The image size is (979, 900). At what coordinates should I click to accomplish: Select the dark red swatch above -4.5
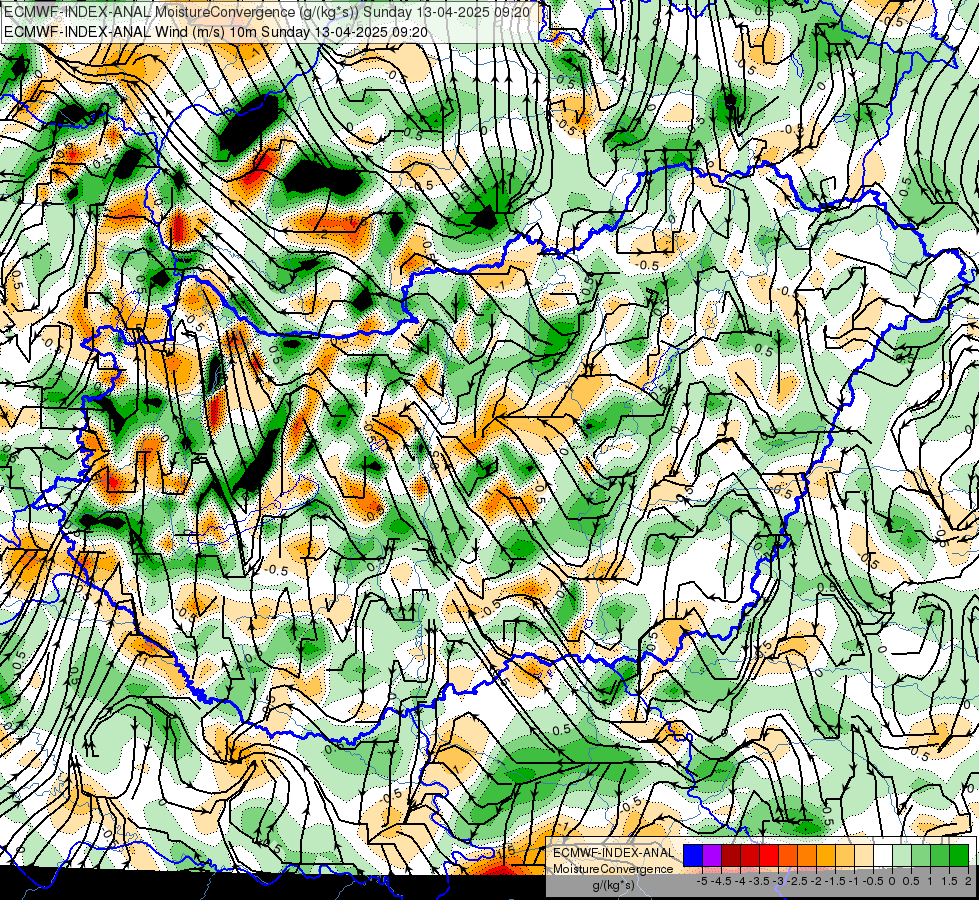pos(731,855)
